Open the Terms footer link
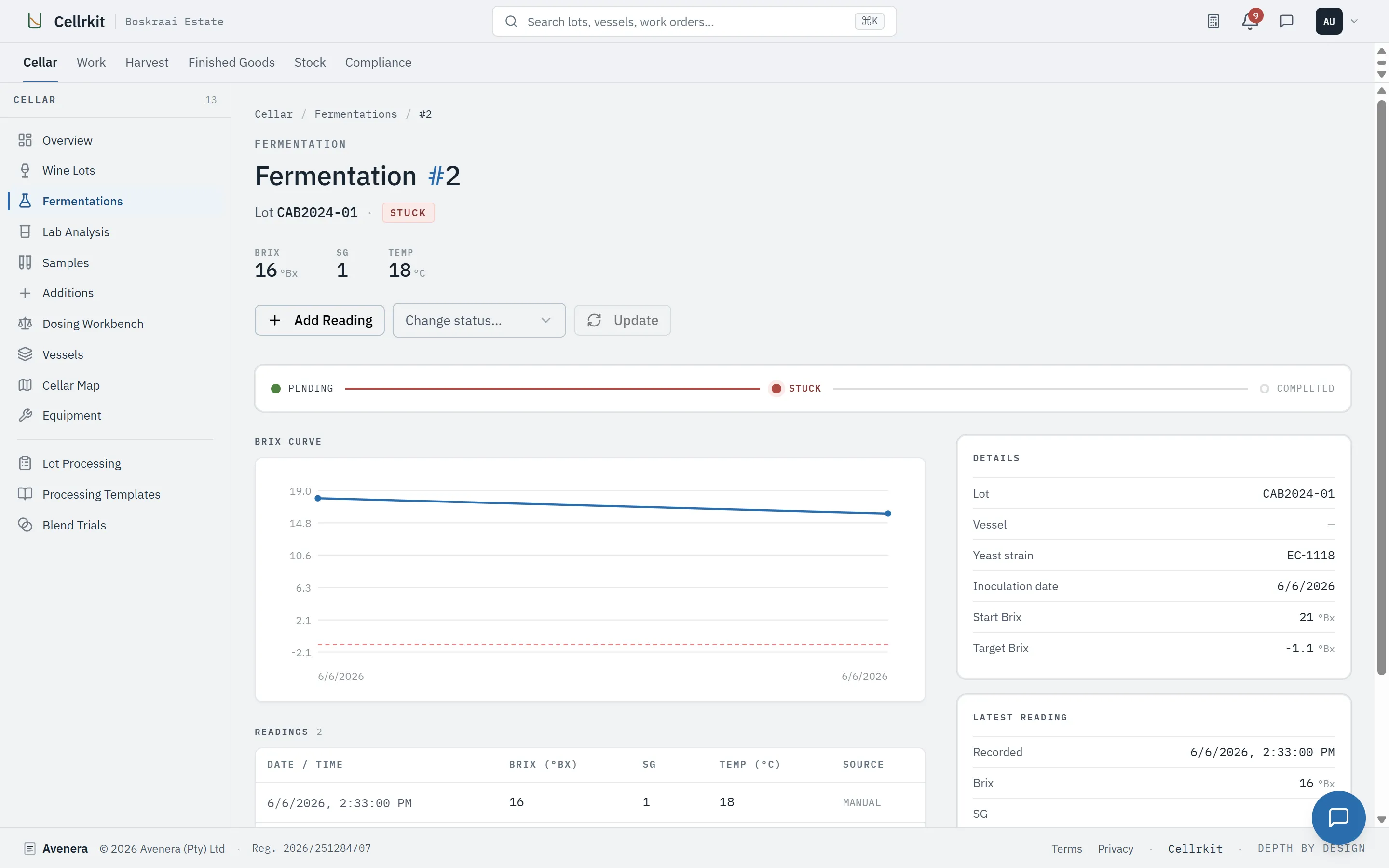Screen dimensions: 1389x868 coord(1066,849)
